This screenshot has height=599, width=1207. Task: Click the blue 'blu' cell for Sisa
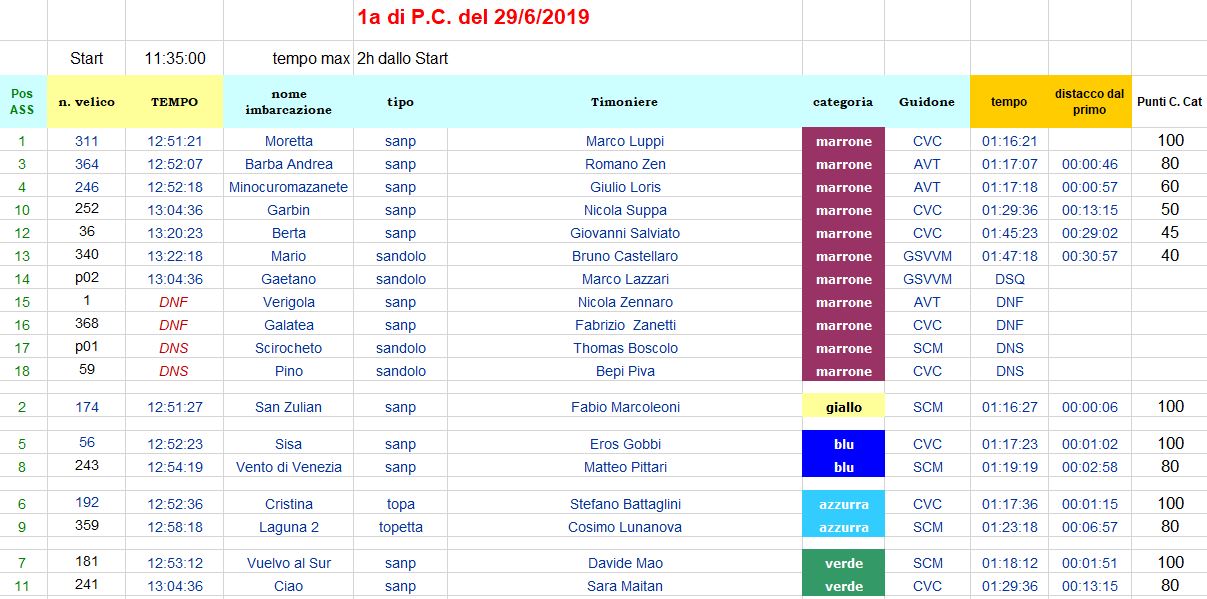click(x=844, y=444)
